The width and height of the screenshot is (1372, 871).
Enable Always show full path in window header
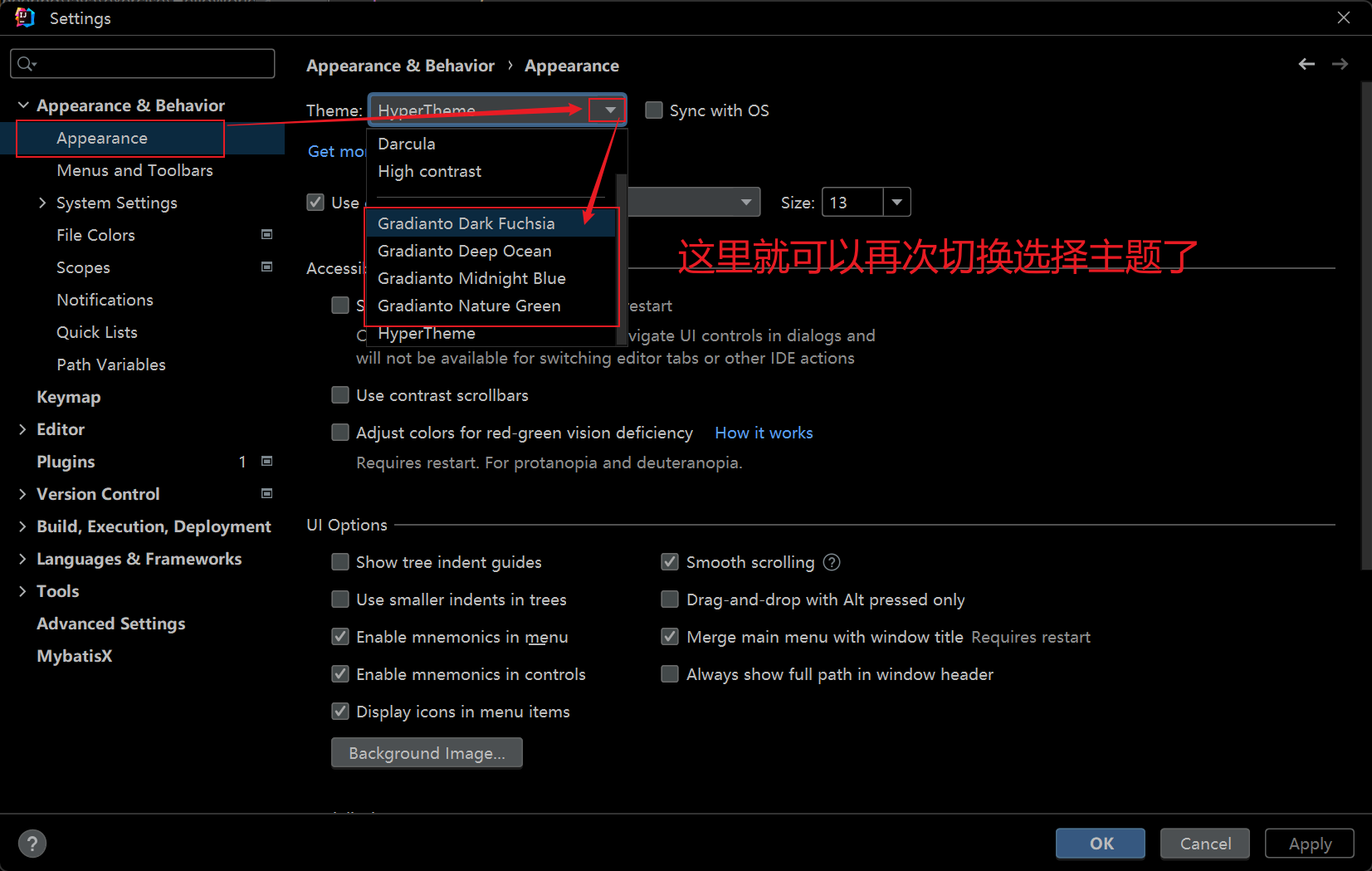click(670, 674)
